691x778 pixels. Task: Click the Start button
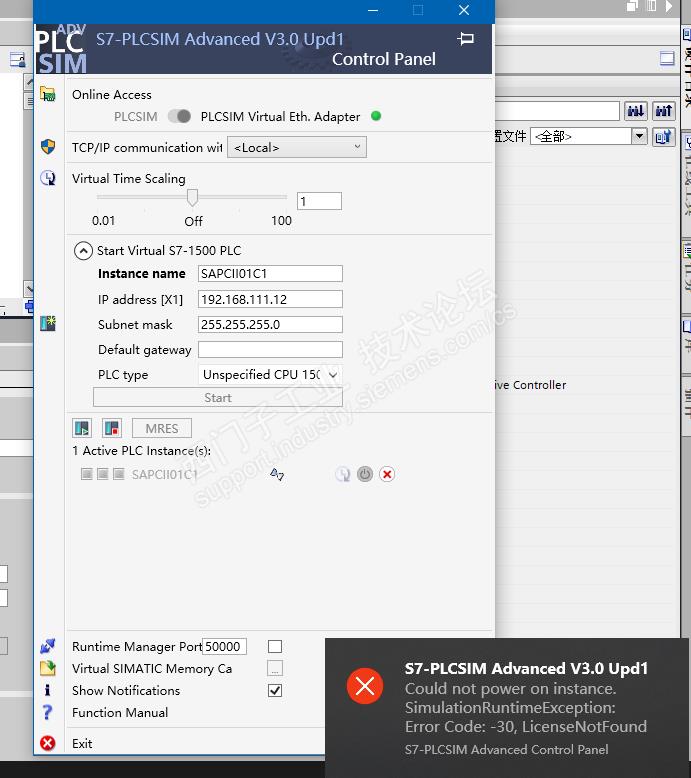218,398
